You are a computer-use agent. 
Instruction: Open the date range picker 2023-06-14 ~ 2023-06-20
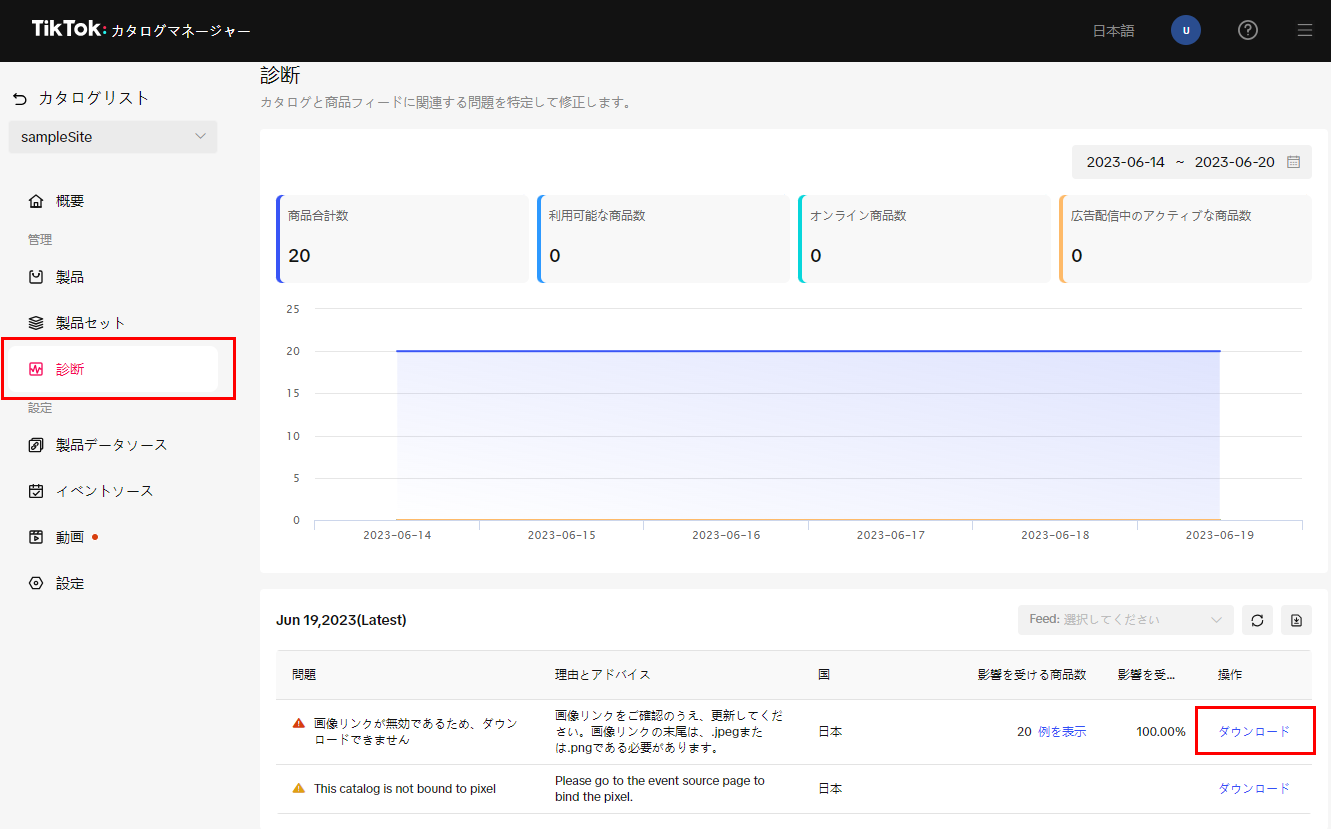point(1191,162)
